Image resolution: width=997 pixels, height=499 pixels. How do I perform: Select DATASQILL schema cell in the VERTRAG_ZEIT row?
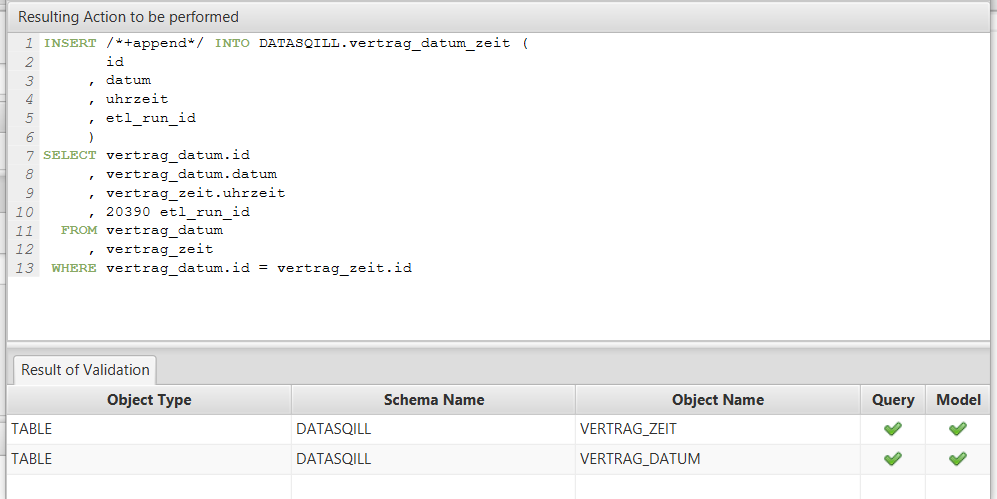333,429
